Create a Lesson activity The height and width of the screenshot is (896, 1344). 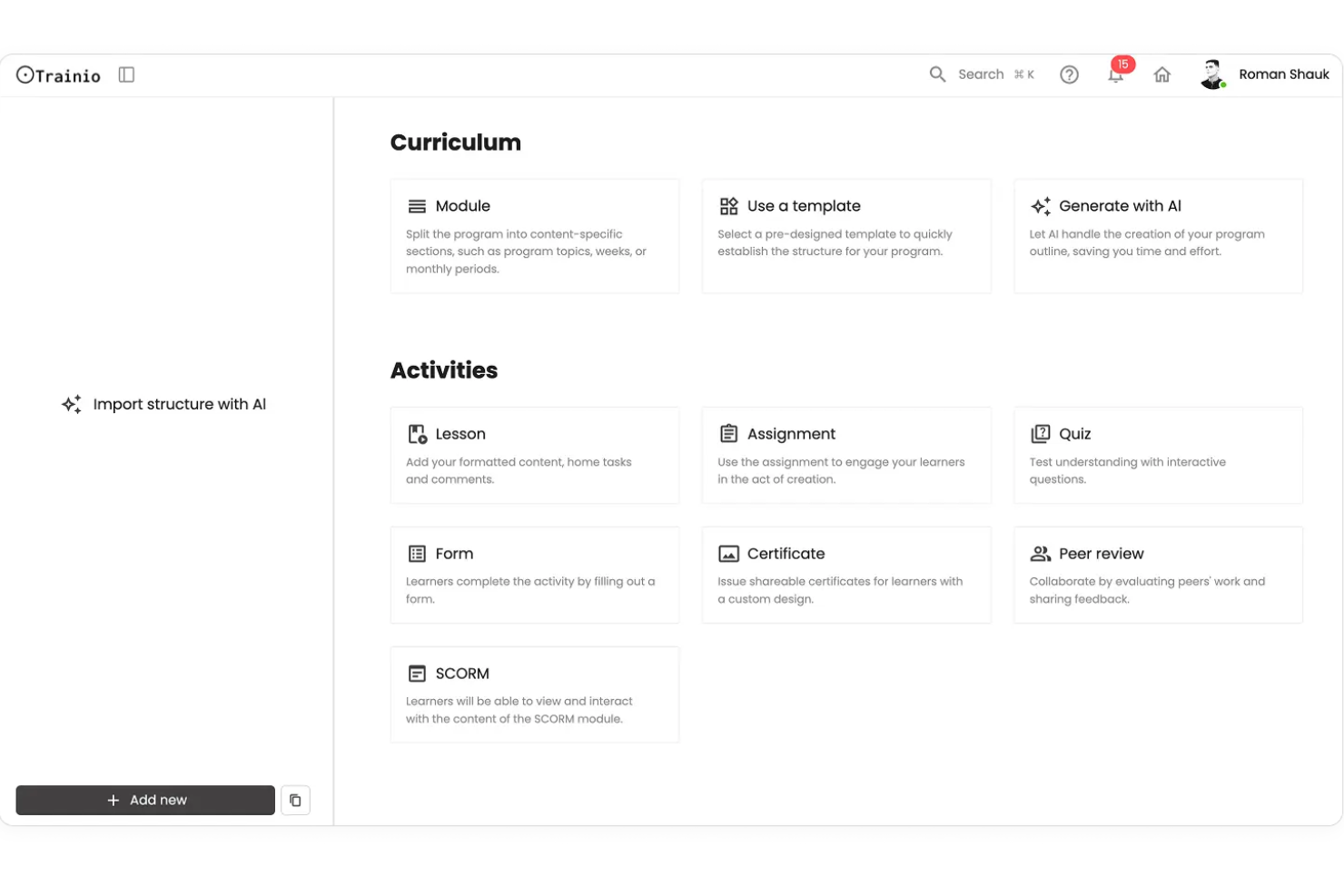[535, 455]
